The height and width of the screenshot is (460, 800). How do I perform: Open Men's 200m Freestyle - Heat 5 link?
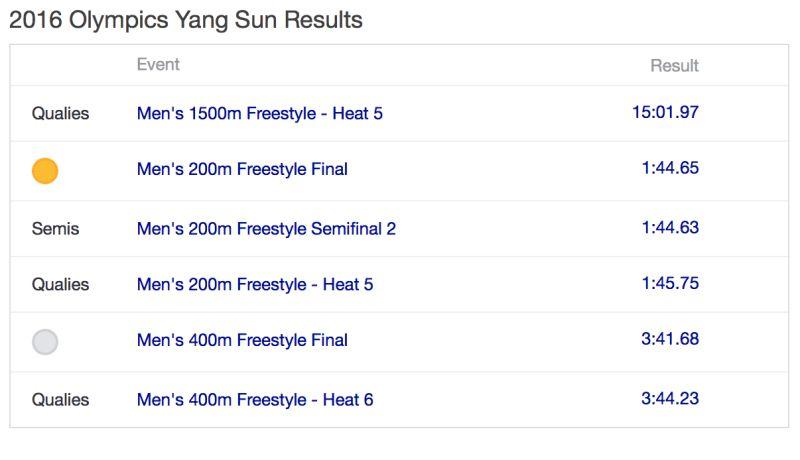point(255,285)
